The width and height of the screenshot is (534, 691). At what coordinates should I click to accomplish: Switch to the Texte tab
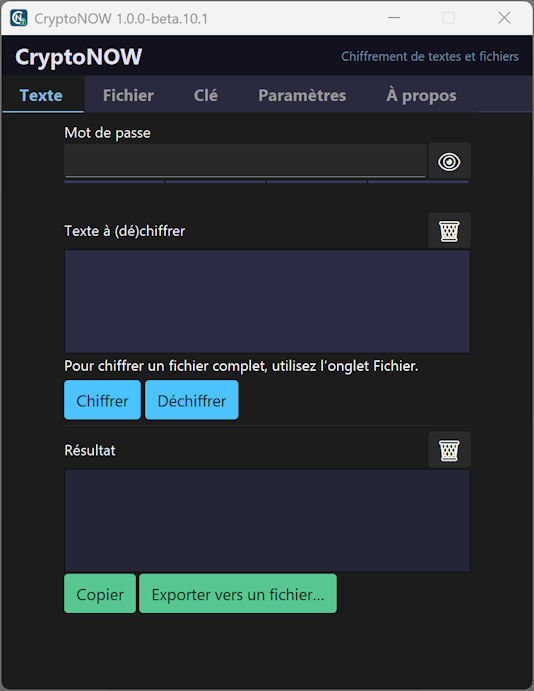point(41,95)
